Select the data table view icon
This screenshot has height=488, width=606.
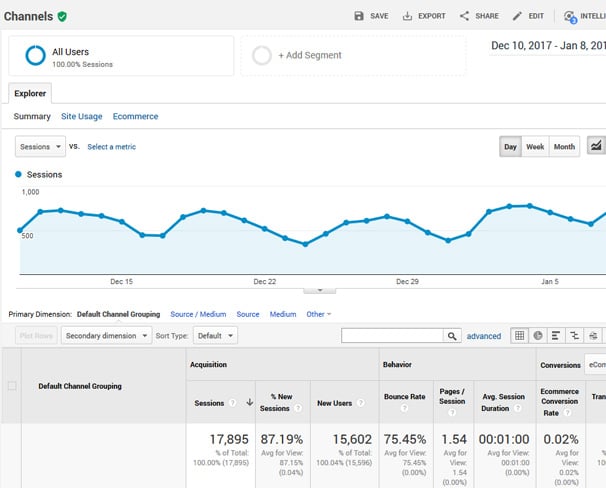click(x=519, y=335)
